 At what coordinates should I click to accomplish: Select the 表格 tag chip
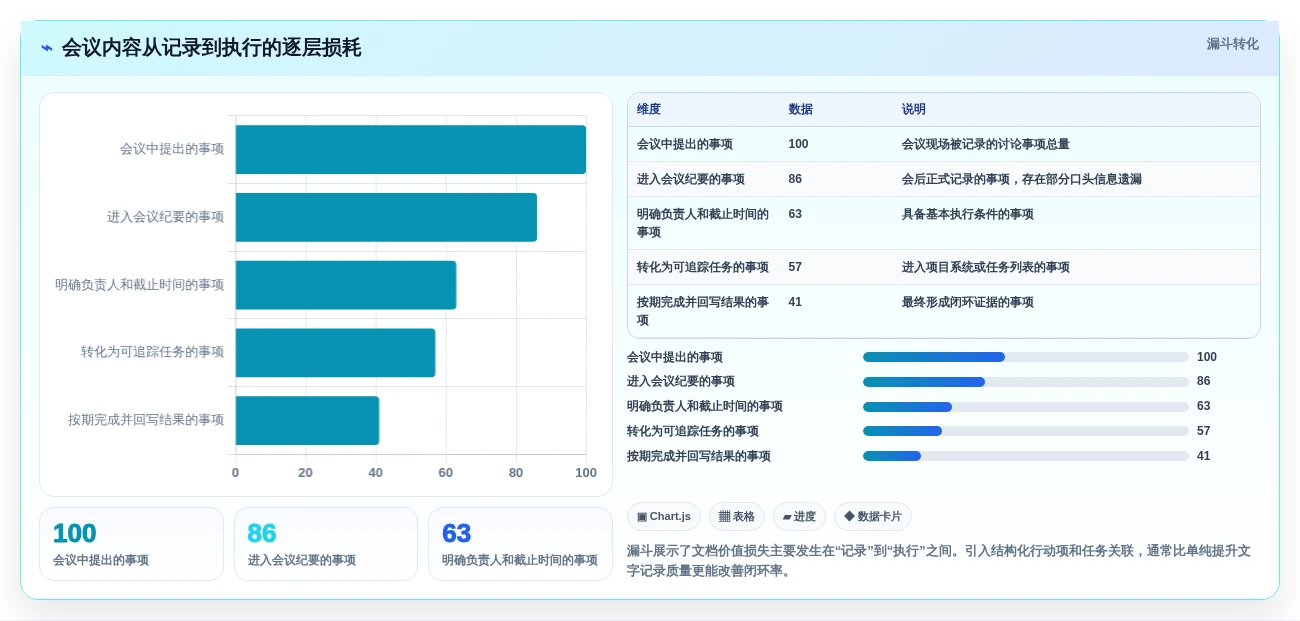tap(737, 516)
